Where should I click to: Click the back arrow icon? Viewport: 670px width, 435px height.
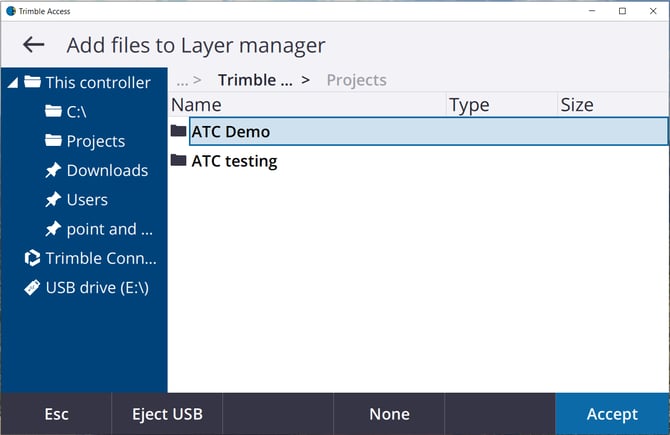coord(34,45)
